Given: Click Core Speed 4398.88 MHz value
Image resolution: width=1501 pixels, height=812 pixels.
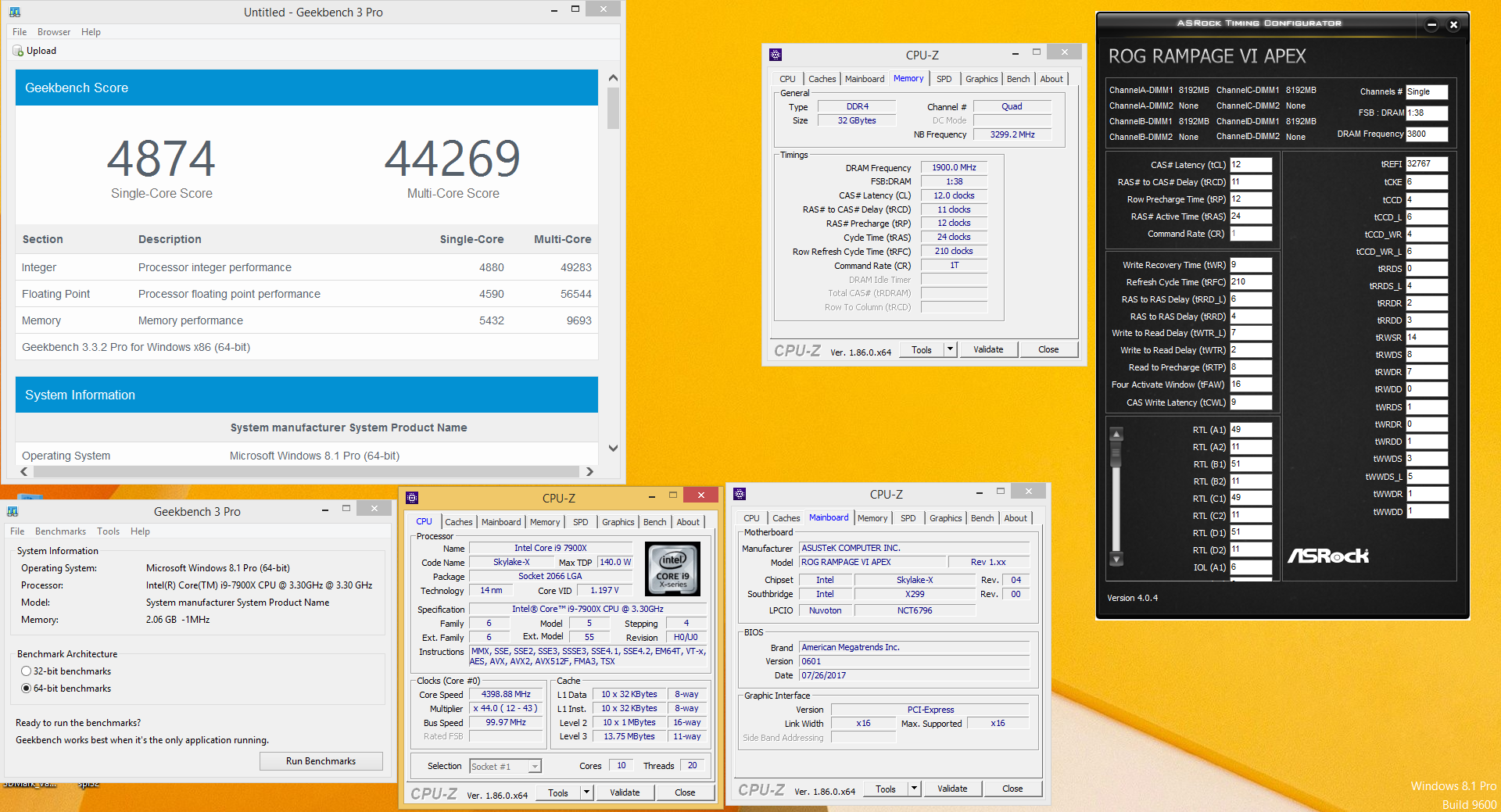Looking at the screenshot, I should pyautogui.click(x=506, y=694).
